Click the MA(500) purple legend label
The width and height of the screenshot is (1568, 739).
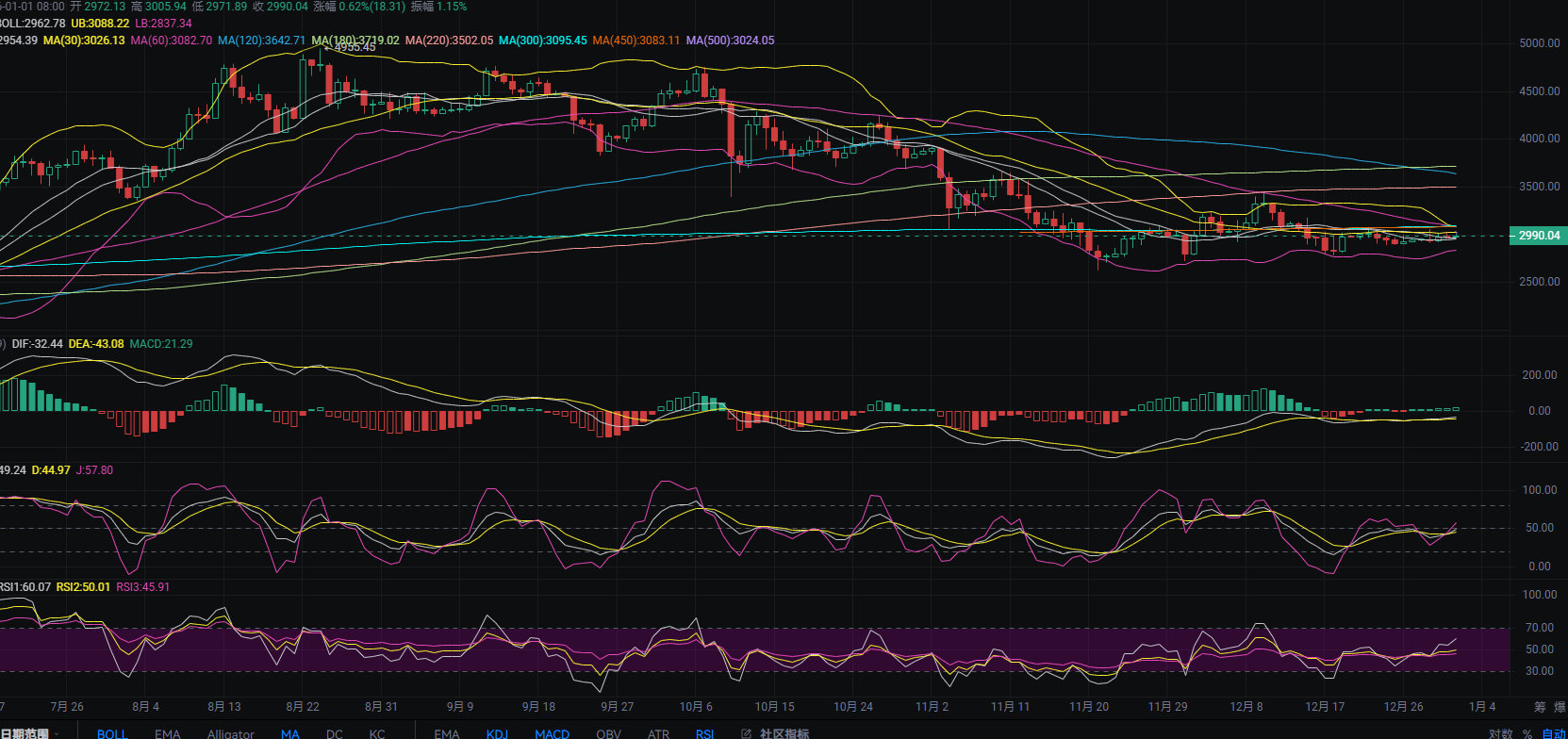(730, 41)
